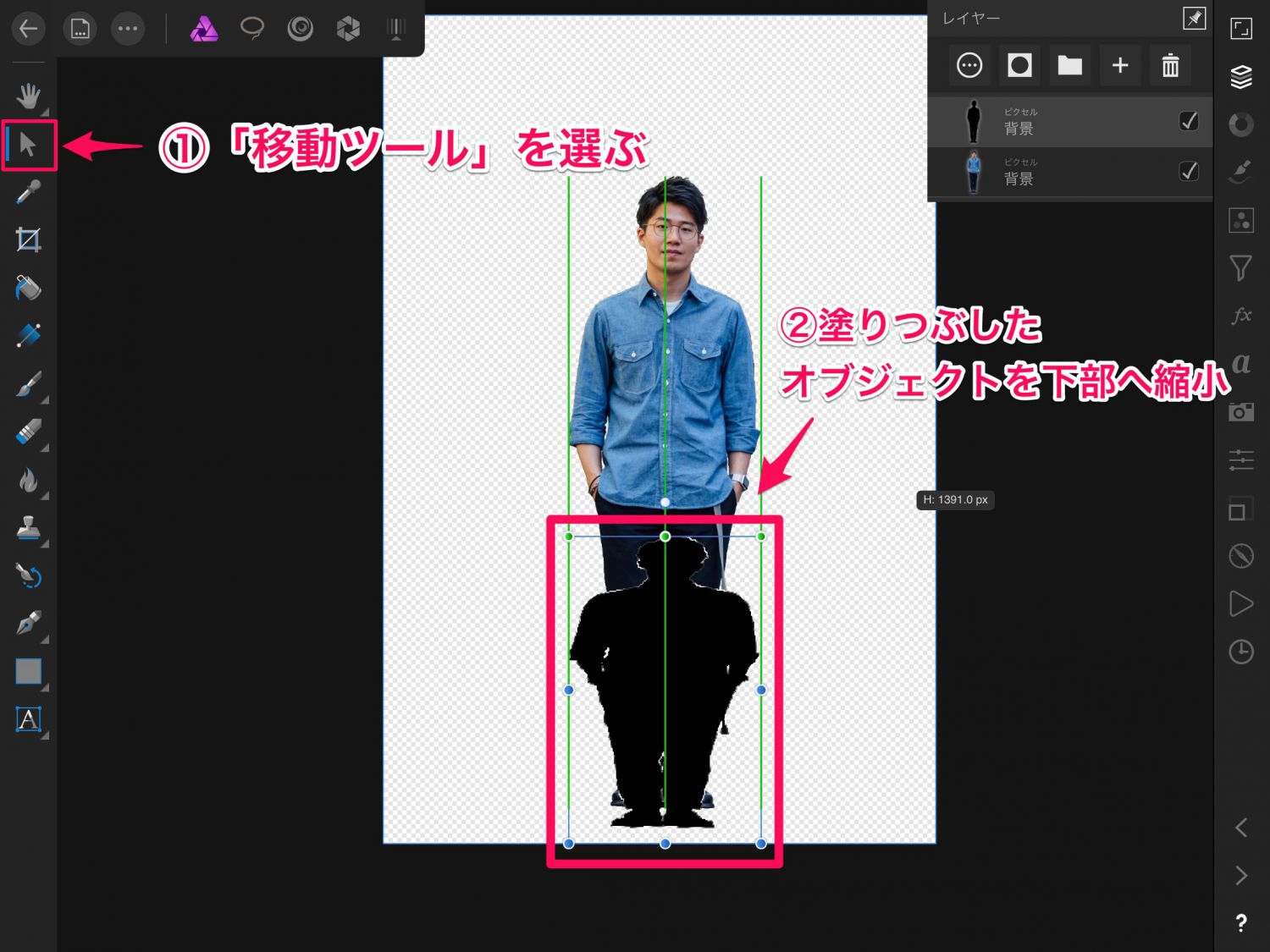Add a new layer with plus button
This screenshot has width=1270, height=952.
(x=1120, y=65)
